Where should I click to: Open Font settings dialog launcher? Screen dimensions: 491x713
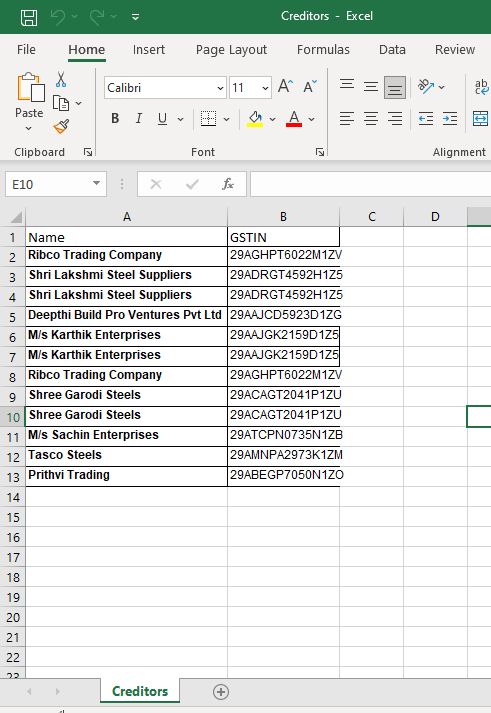pyautogui.click(x=320, y=152)
